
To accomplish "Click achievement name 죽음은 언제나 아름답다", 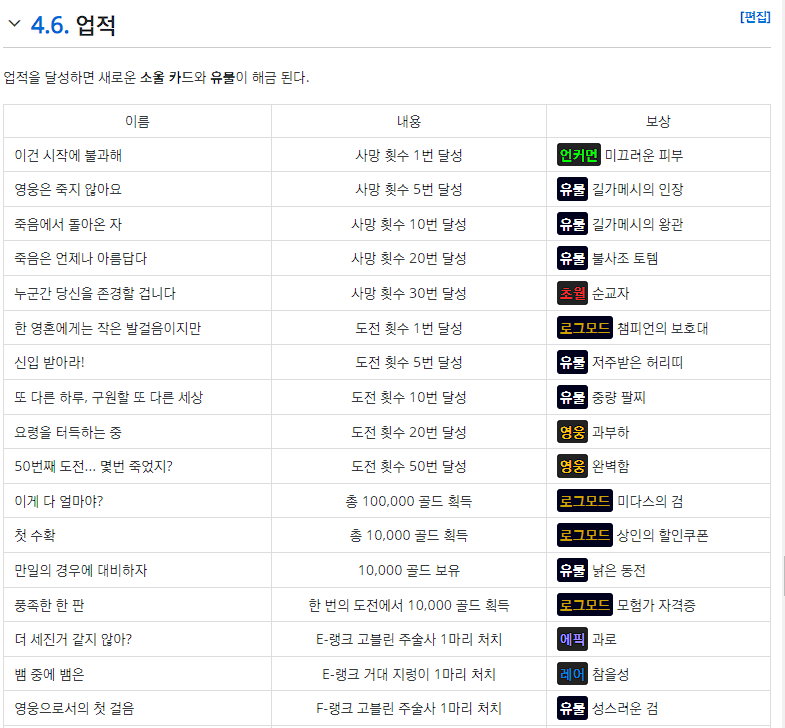I will click(x=81, y=258).
